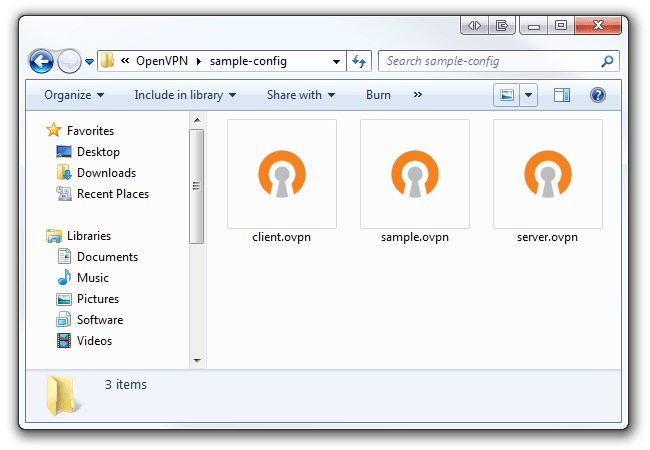Screen dimensions: 650x450
Task: Expand the view options dropdown arrow
Action: click(x=529, y=95)
